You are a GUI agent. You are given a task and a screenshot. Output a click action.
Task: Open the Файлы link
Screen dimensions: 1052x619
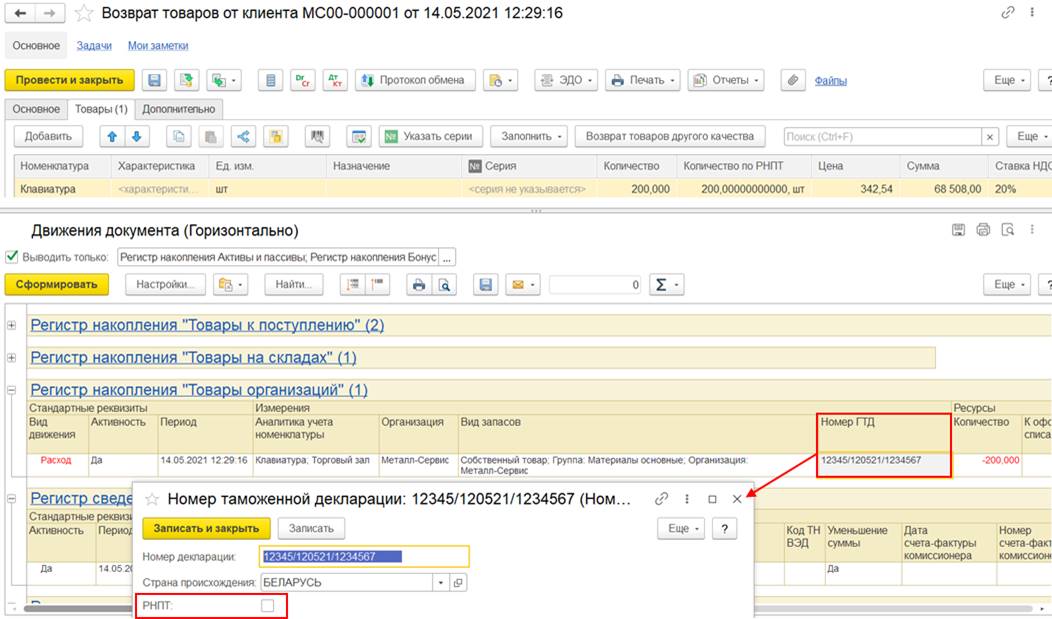831,81
